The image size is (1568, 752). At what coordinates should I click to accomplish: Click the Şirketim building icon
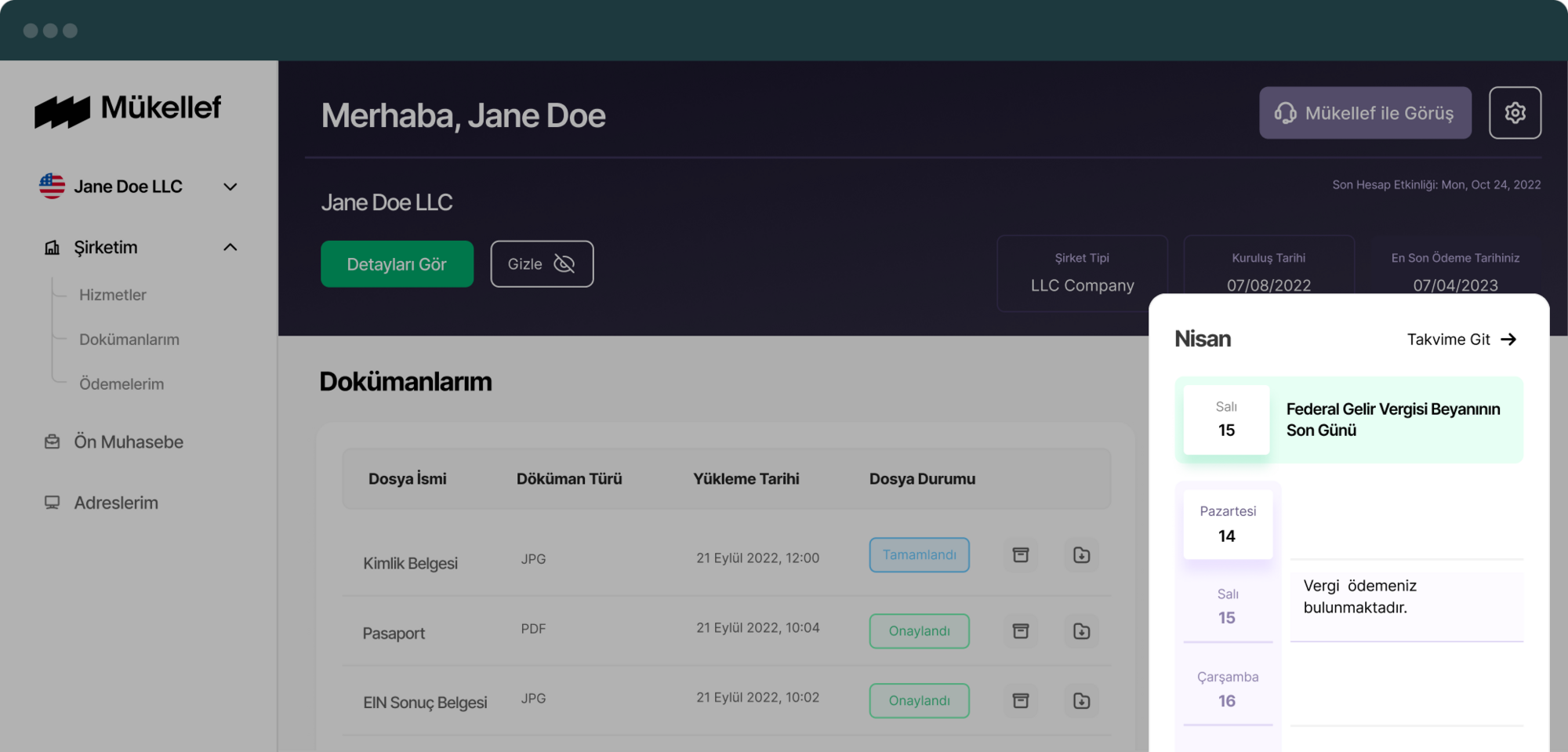[x=53, y=248]
